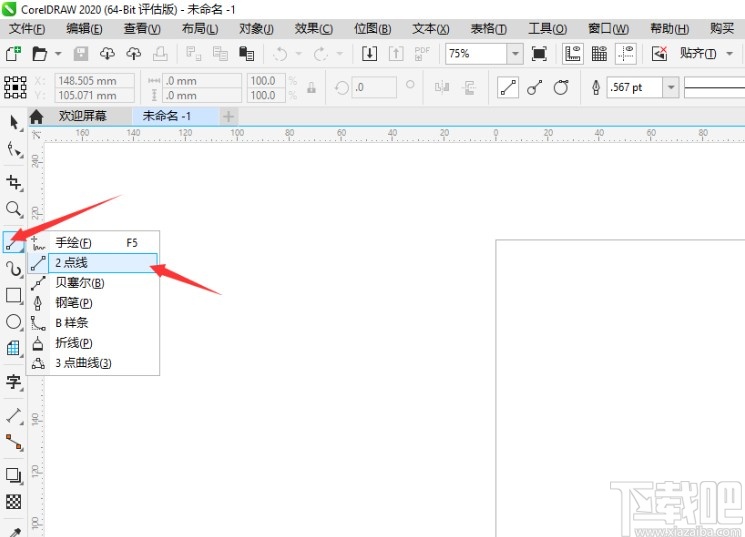Select the Zoom magnifier tool
Viewport: 745px width, 537px height.
tap(14, 209)
